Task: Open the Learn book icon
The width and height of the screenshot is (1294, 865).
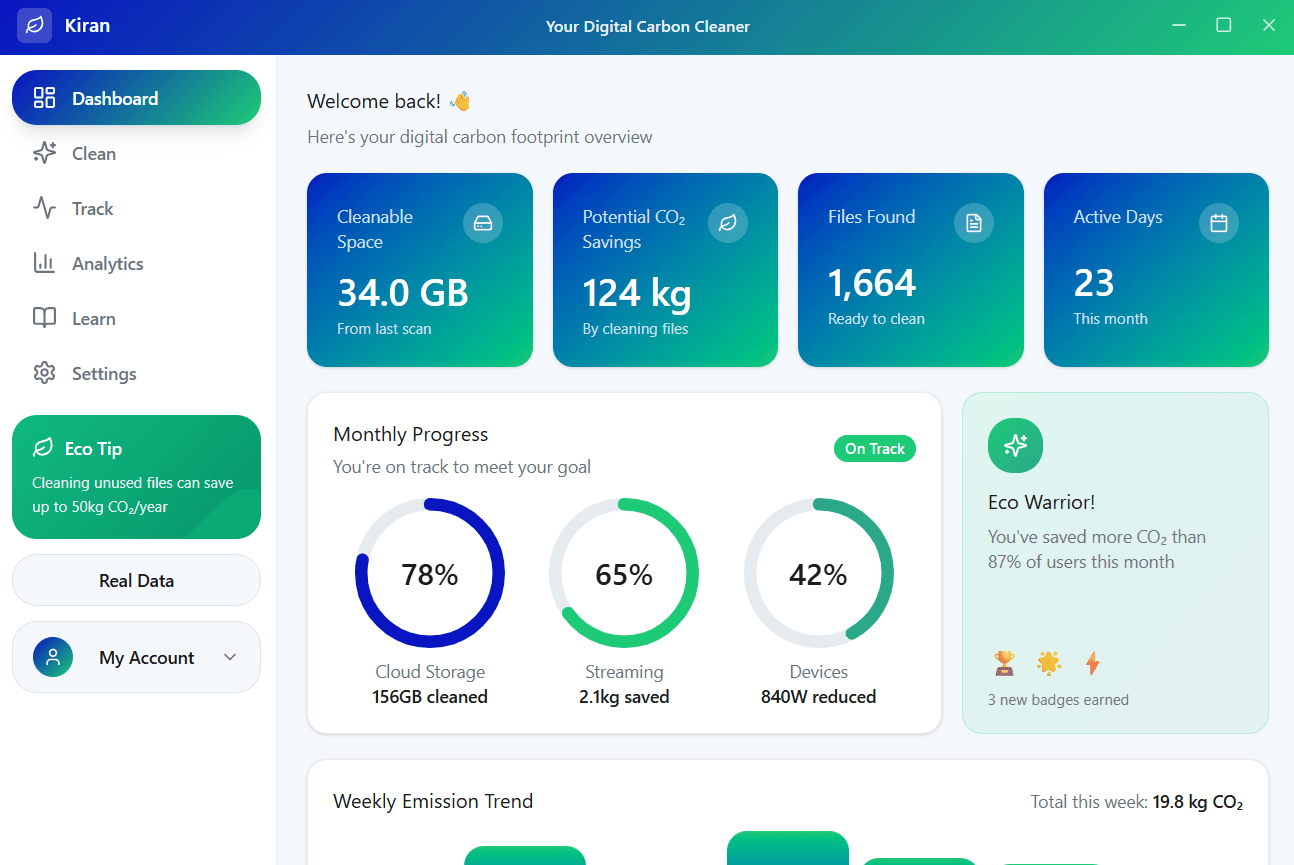Action: coord(44,318)
